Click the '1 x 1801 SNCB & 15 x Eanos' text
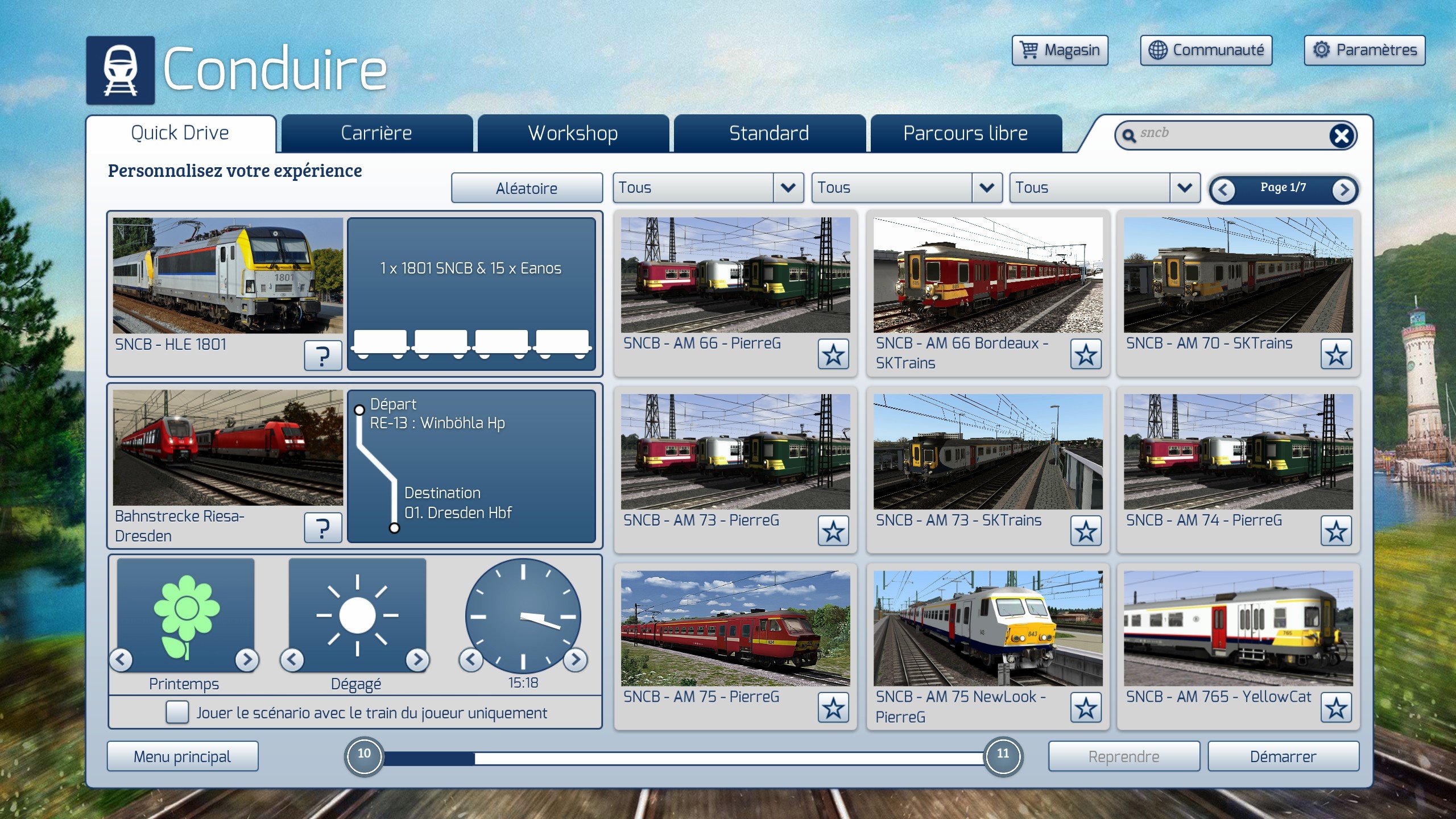 [471, 268]
